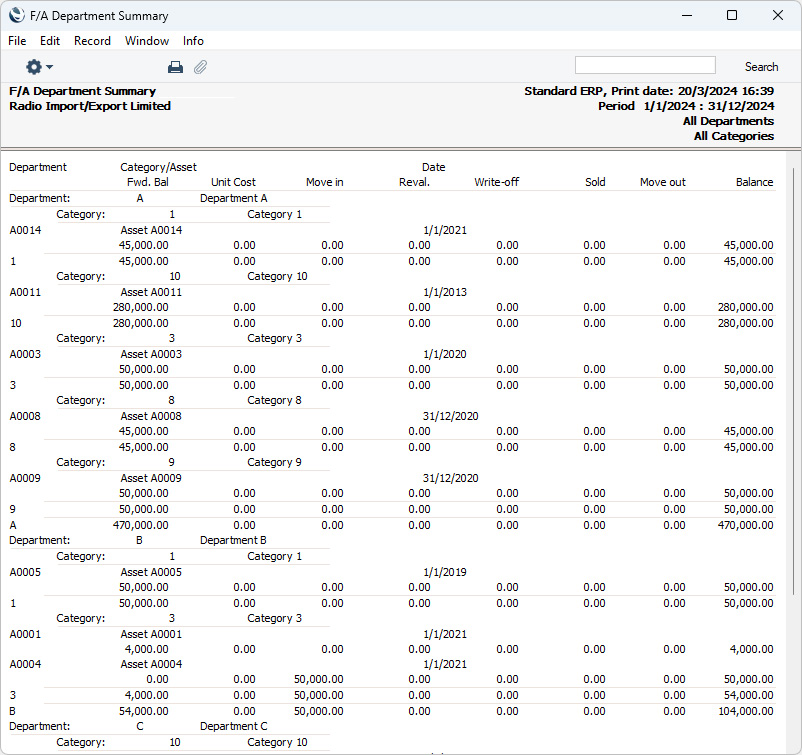The height and width of the screenshot is (755, 802).
Task: Open asset A0004 in Department B
Action: tap(25, 664)
